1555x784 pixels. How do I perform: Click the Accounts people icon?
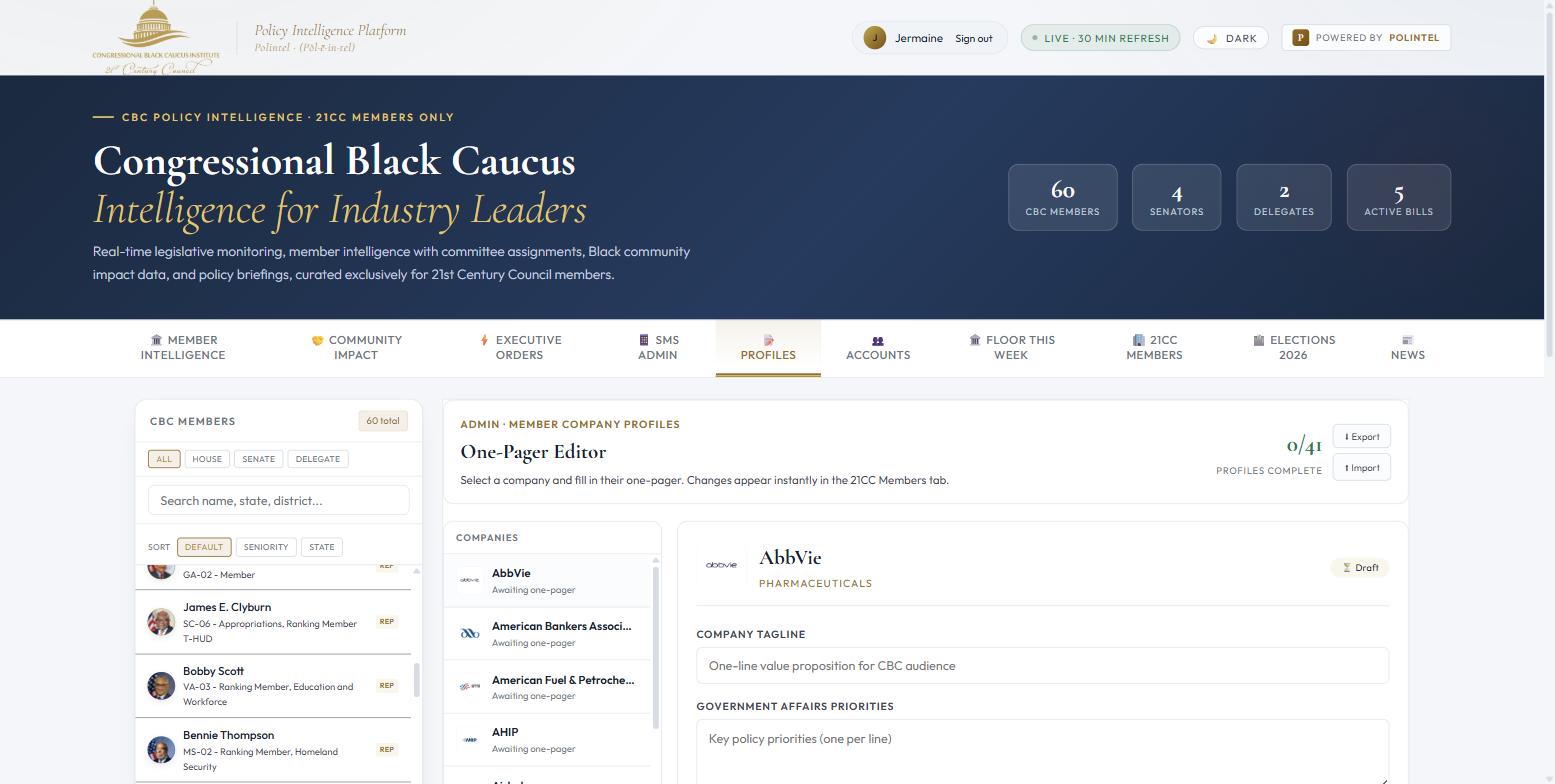878,341
